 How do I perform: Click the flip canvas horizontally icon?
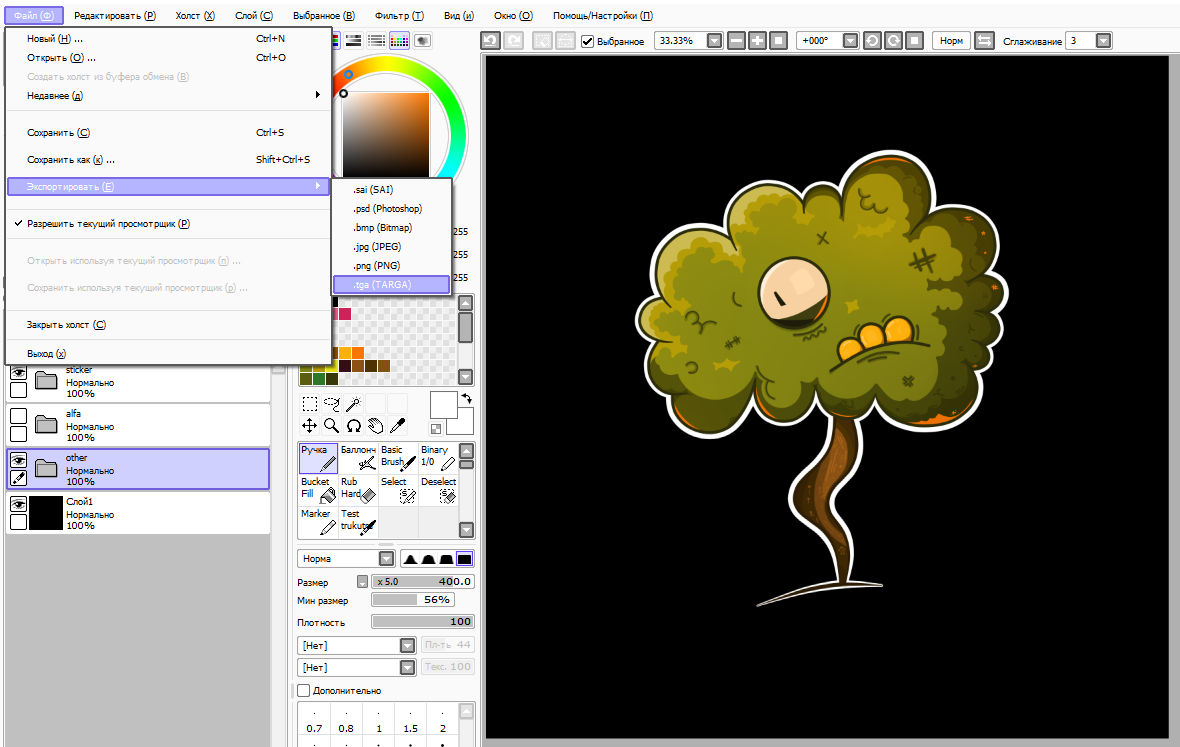[985, 41]
